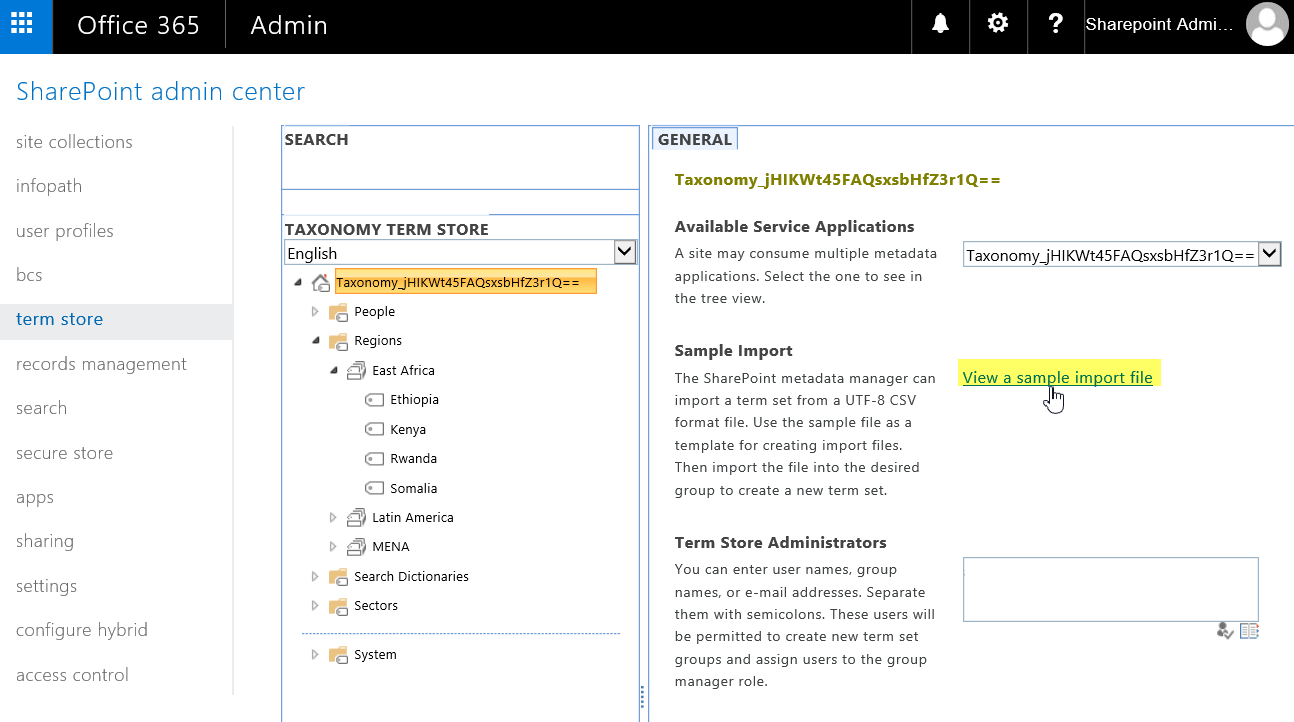Click the Regions group folder icon
1294x722 pixels.
tap(338, 341)
